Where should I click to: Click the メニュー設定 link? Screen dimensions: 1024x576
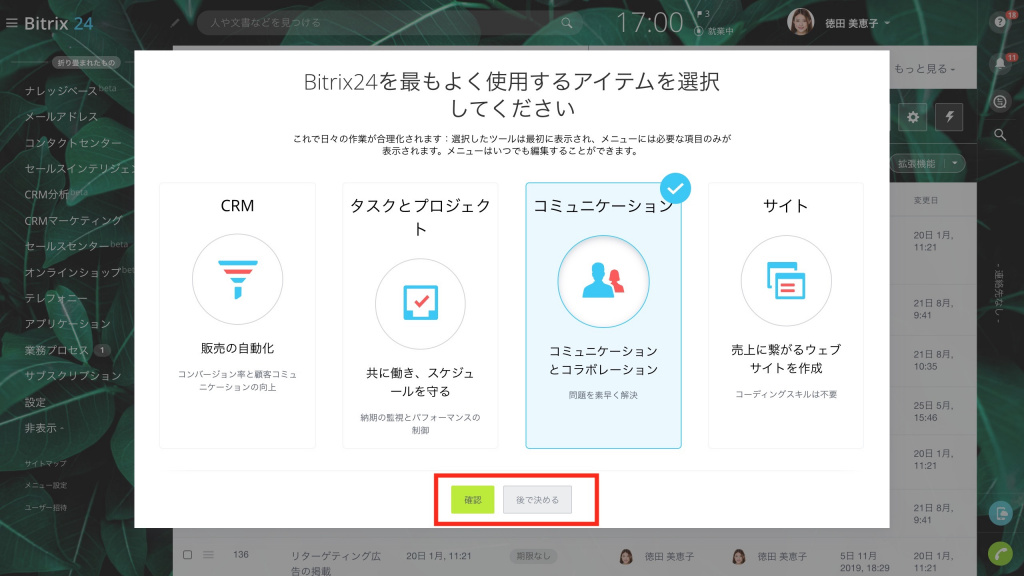pyautogui.click(x=45, y=485)
